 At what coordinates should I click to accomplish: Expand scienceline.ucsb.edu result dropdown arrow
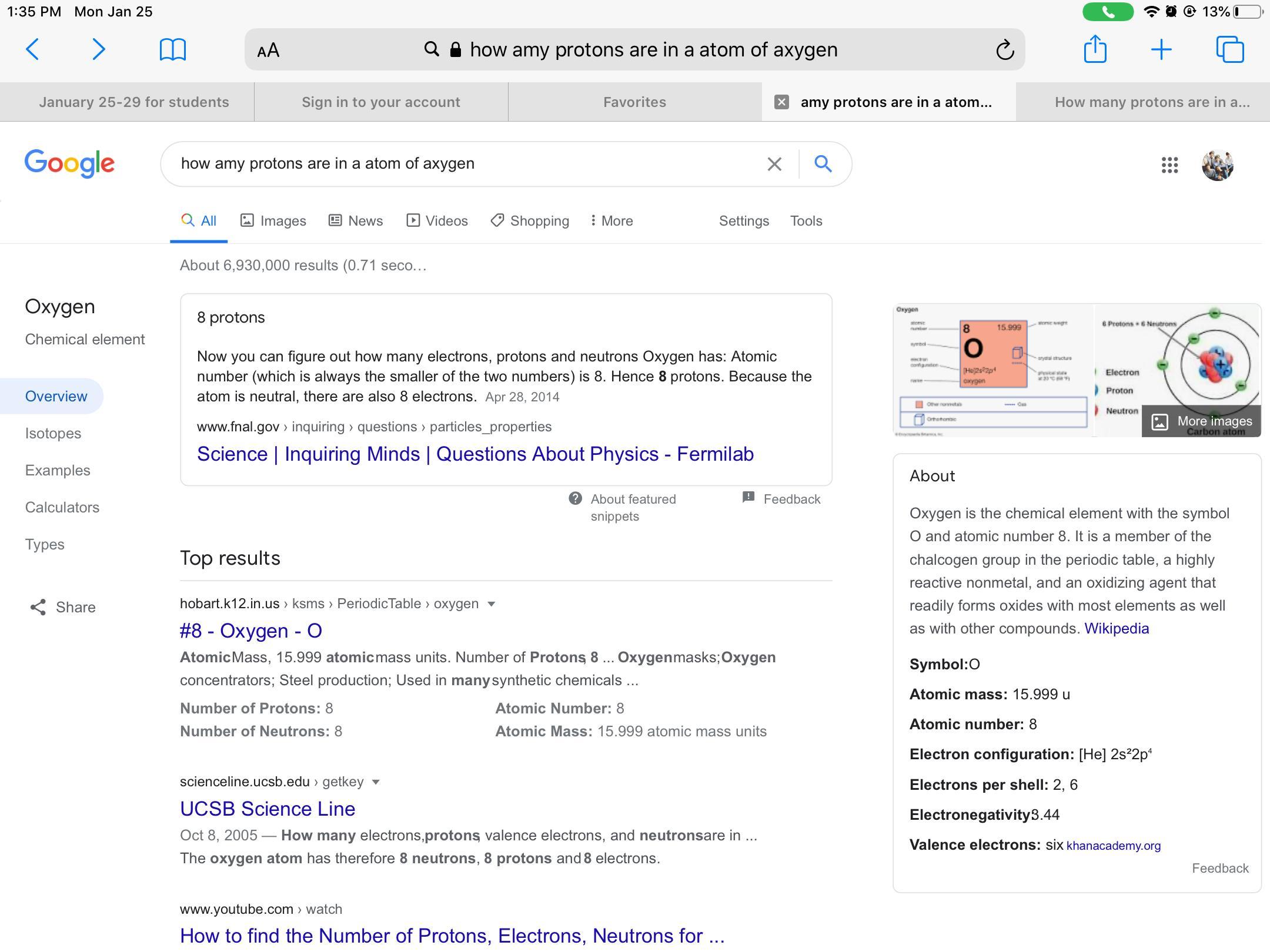tap(376, 782)
